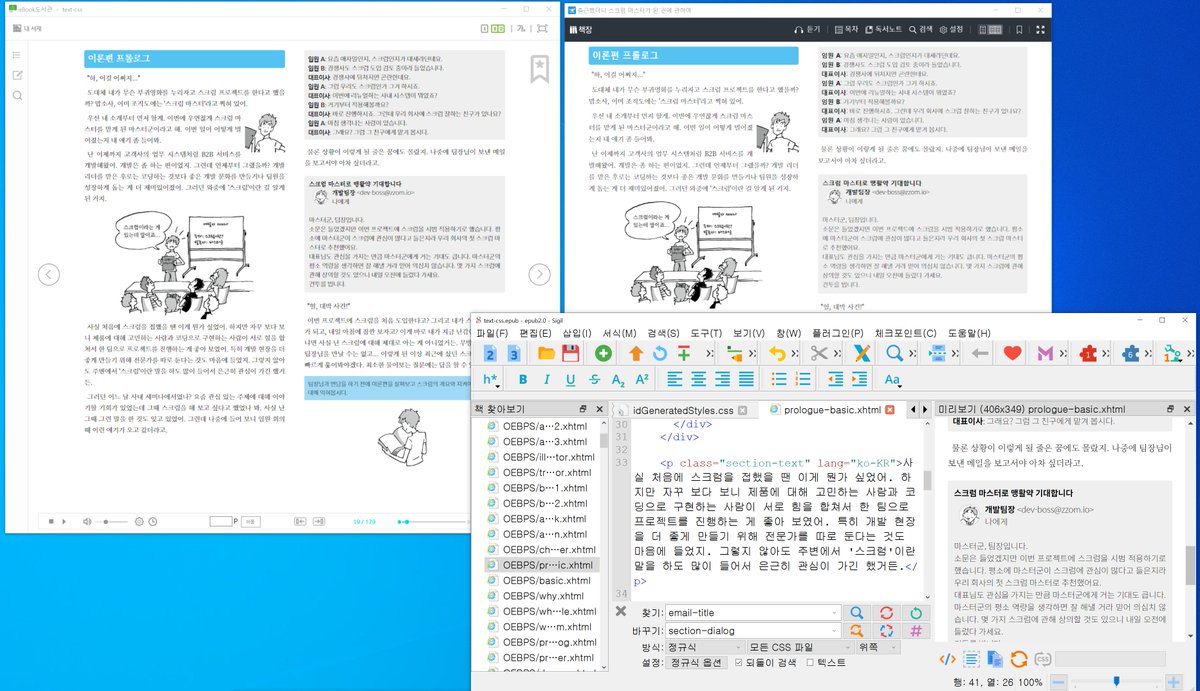1200x691 pixels.
Task: Click 정규식 옵션 button
Action: click(x=697, y=662)
